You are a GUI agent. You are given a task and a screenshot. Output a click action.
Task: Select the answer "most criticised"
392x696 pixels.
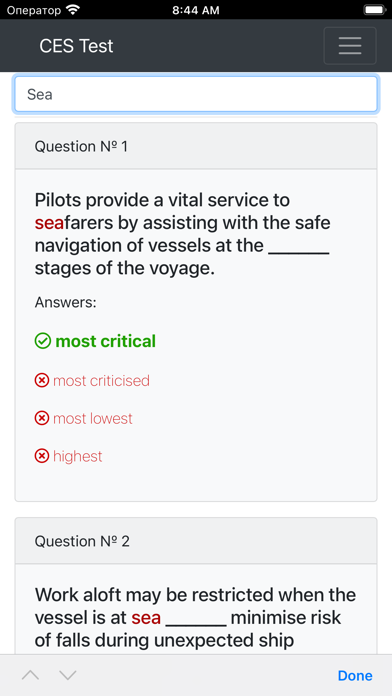click(x=101, y=380)
